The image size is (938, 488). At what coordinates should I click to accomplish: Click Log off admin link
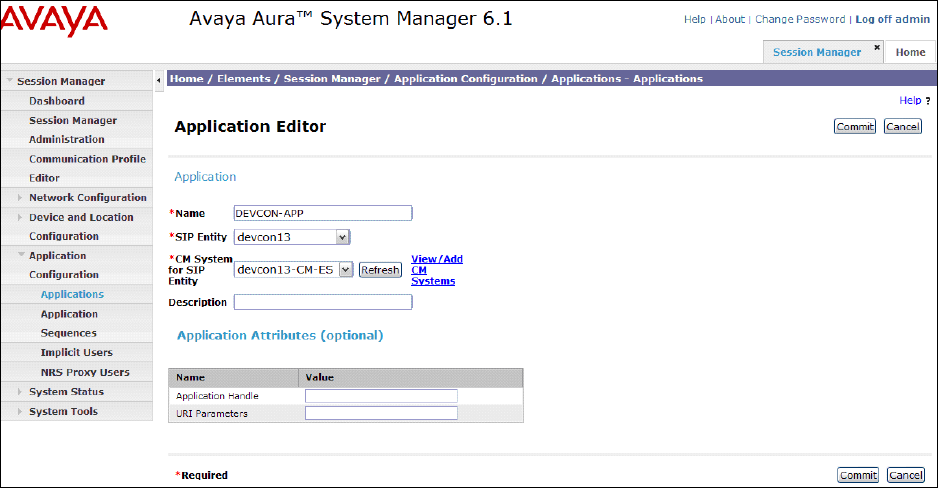pos(892,19)
